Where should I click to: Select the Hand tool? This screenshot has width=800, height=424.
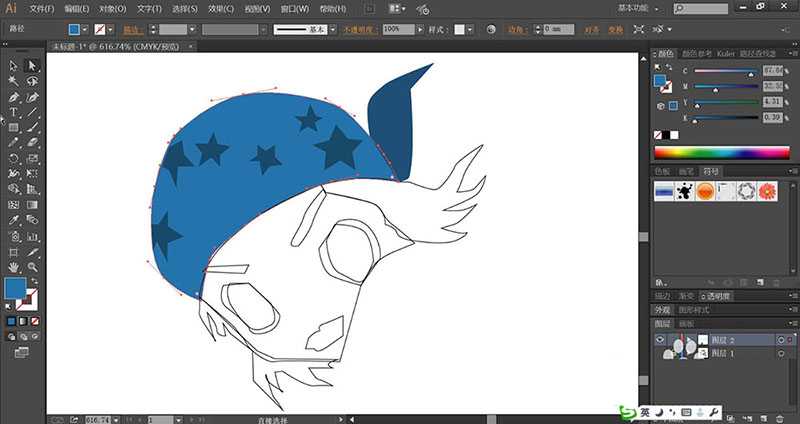[14, 267]
